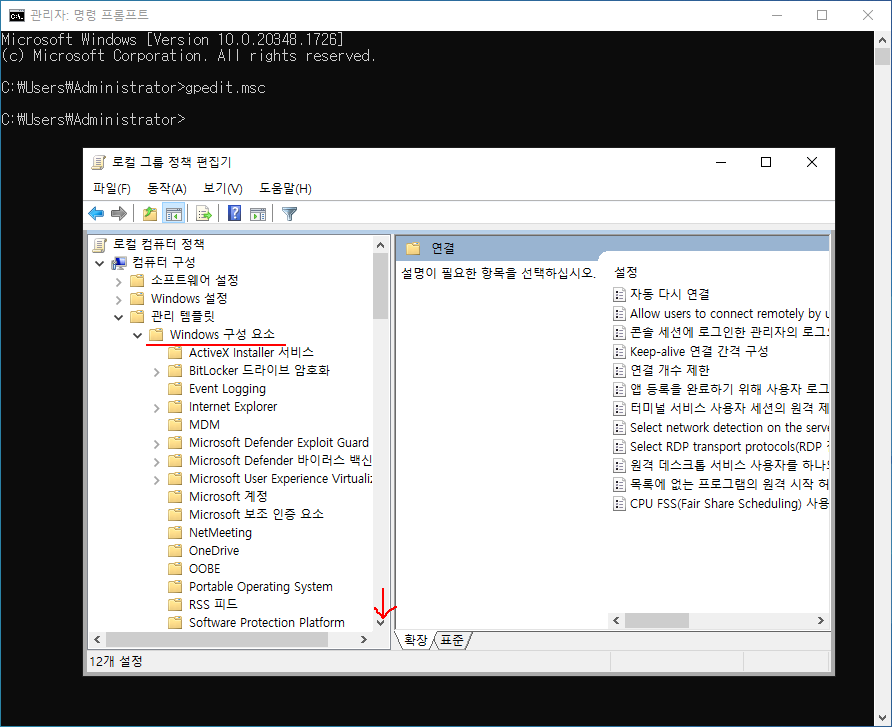Click the Up one level folder icon
The height and width of the screenshot is (727, 892).
click(150, 214)
